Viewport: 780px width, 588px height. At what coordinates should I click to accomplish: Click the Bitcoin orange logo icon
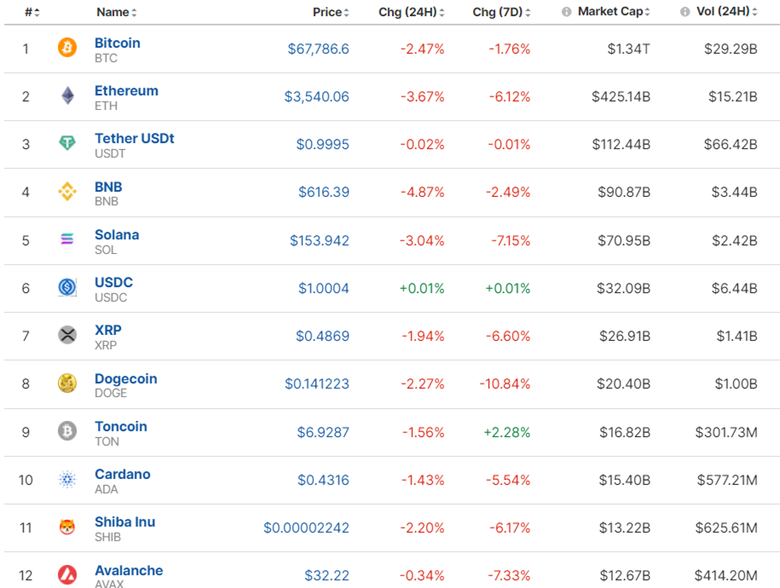[67, 48]
